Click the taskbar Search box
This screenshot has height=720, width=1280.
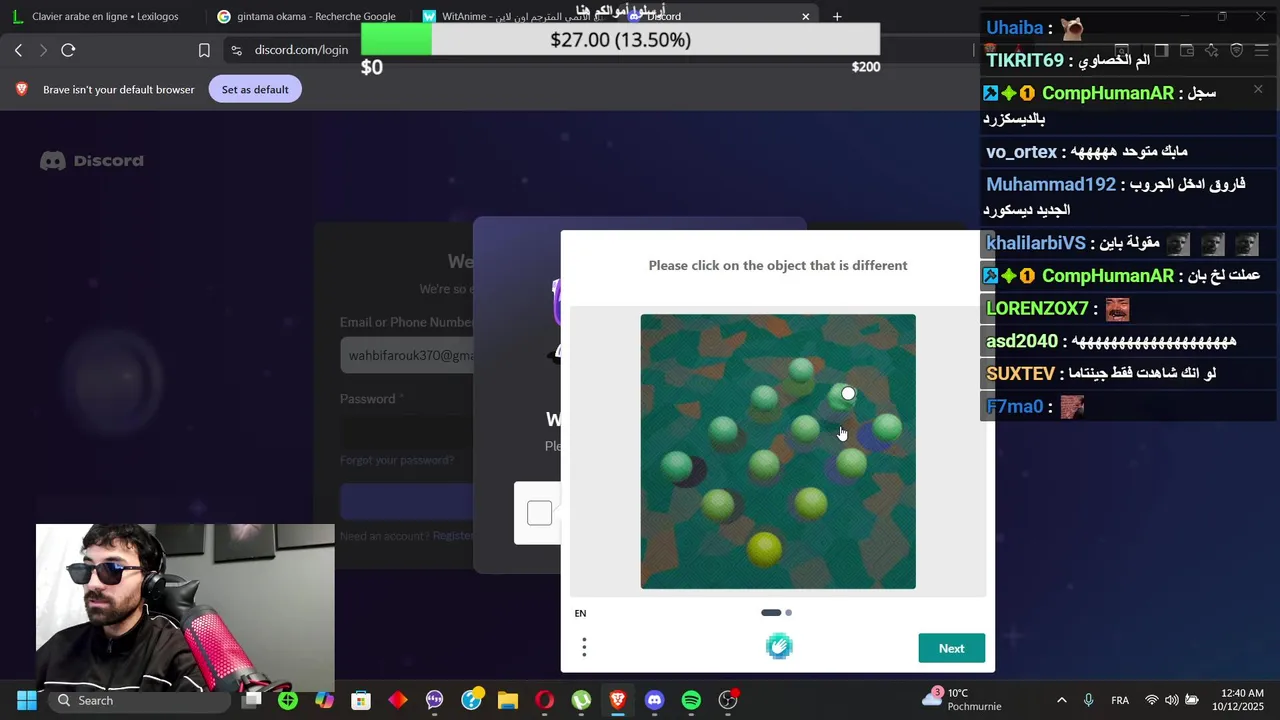pyautogui.click(x=140, y=700)
